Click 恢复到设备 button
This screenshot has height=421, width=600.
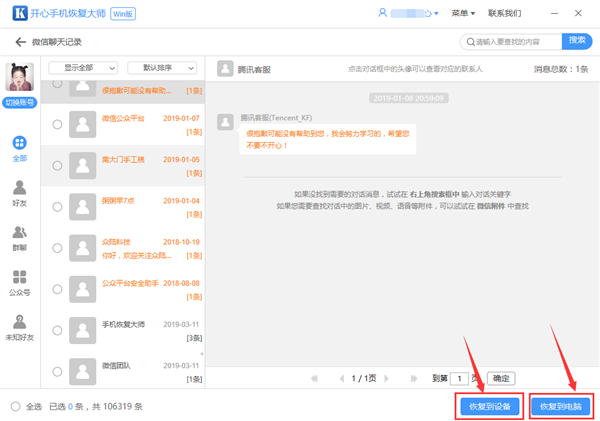(x=489, y=406)
